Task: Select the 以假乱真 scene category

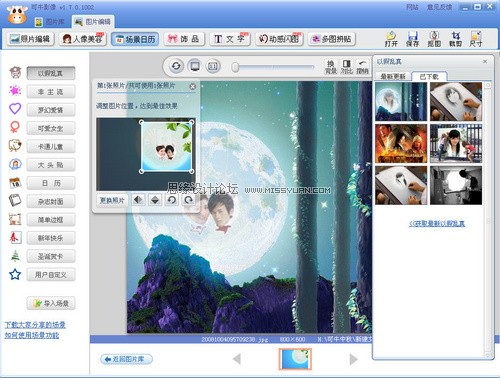Action: 51,73
